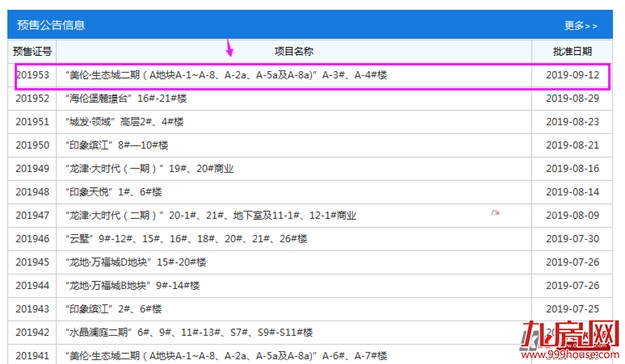Open project 印象滨江 8#—10#楼
Viewport: 625px width, 364px height.
pos(117,145)
